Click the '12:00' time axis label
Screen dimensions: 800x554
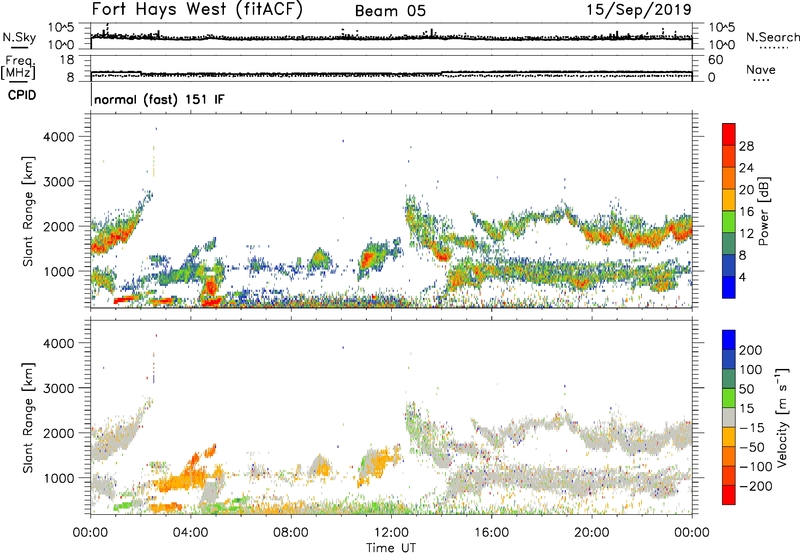(x=391, y=533)
